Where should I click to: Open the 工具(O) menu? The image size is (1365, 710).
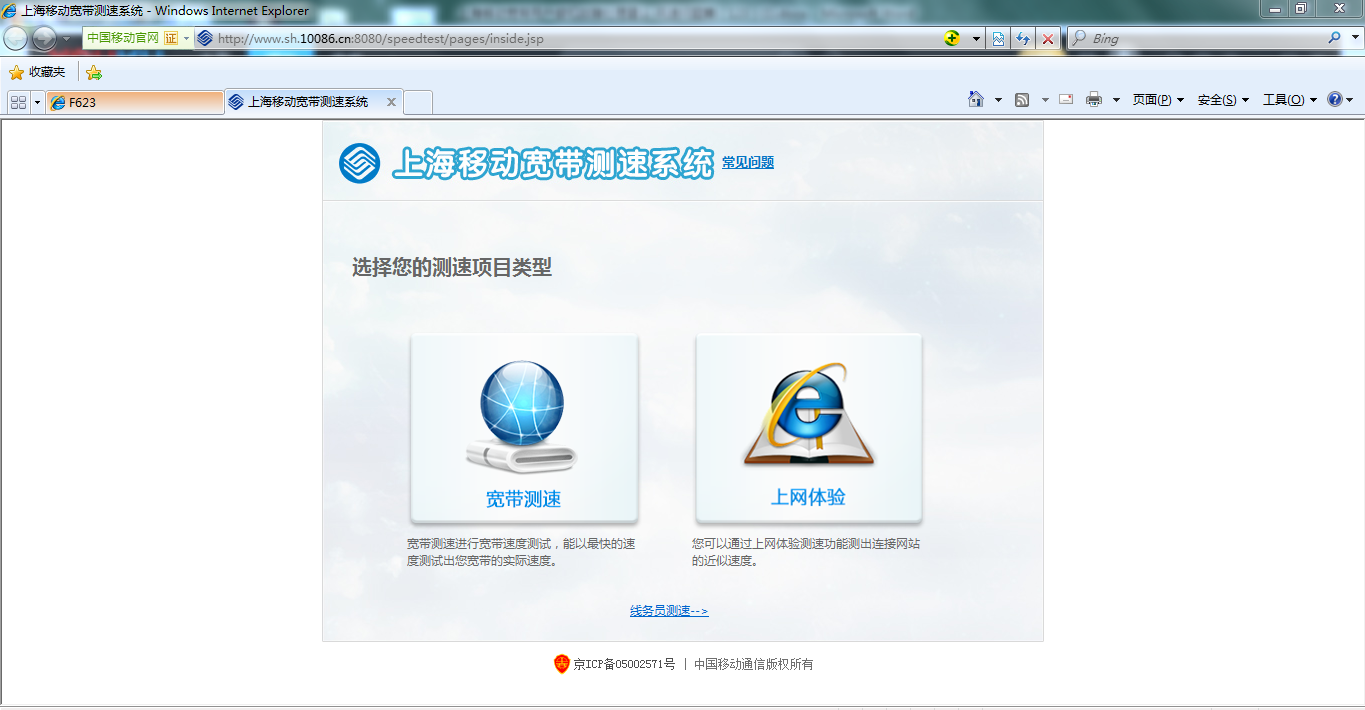[x=1290, y=100]
